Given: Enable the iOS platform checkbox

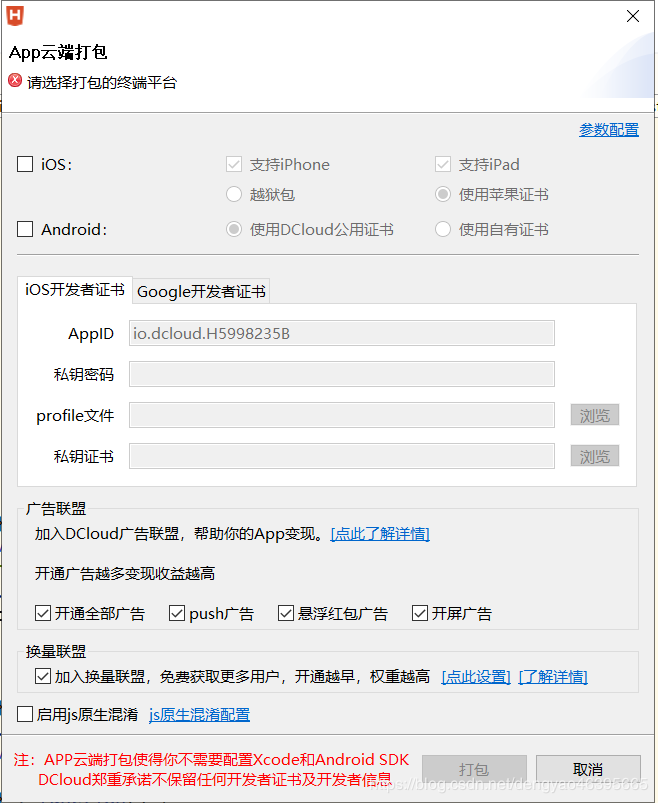Looking at the screenshot, I should click(x=25, y=164).
